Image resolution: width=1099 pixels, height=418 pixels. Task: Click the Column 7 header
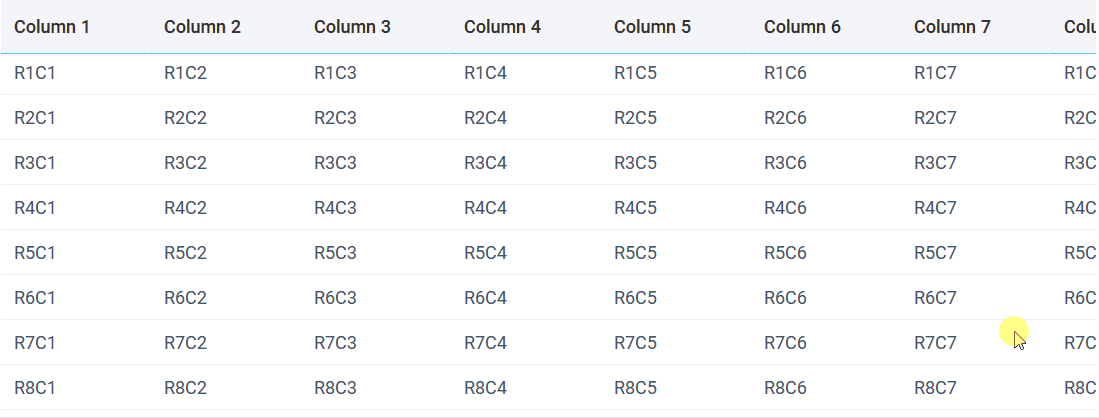click(952, 27)
